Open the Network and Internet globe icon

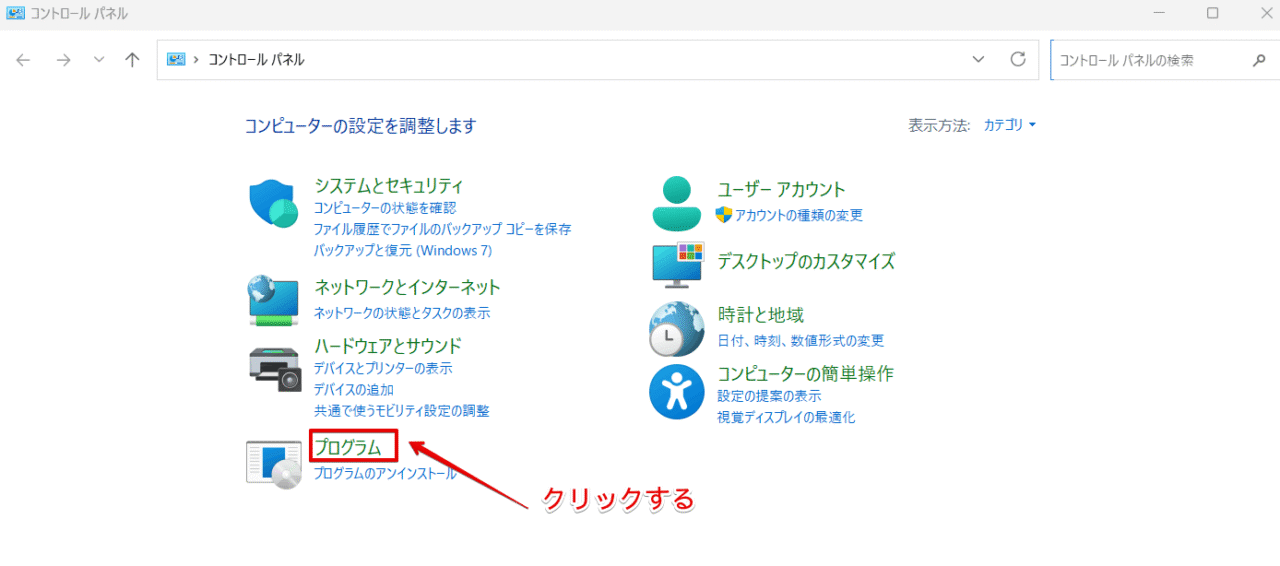274,300
